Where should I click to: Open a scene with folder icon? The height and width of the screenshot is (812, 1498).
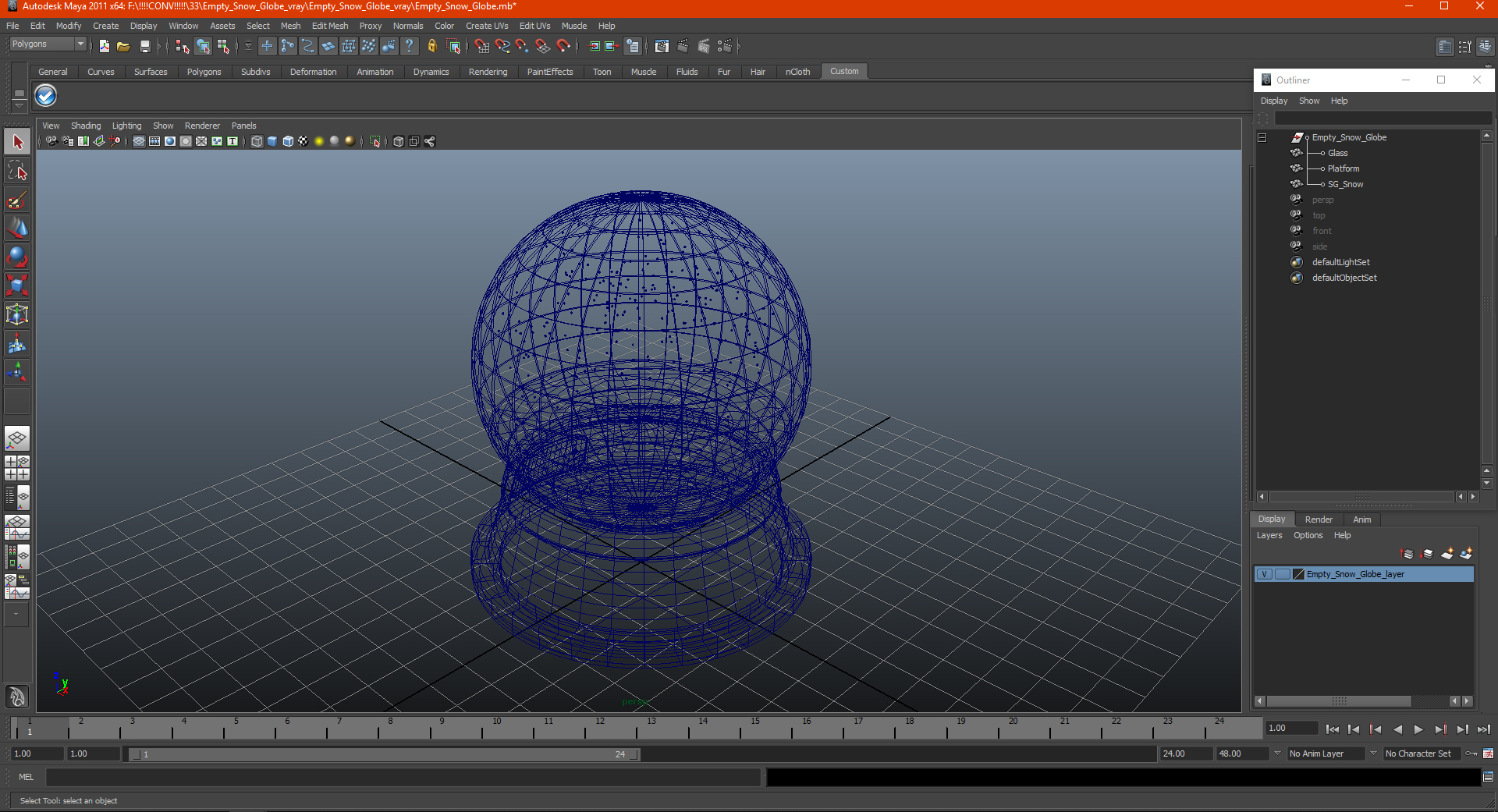pos(123,47)
